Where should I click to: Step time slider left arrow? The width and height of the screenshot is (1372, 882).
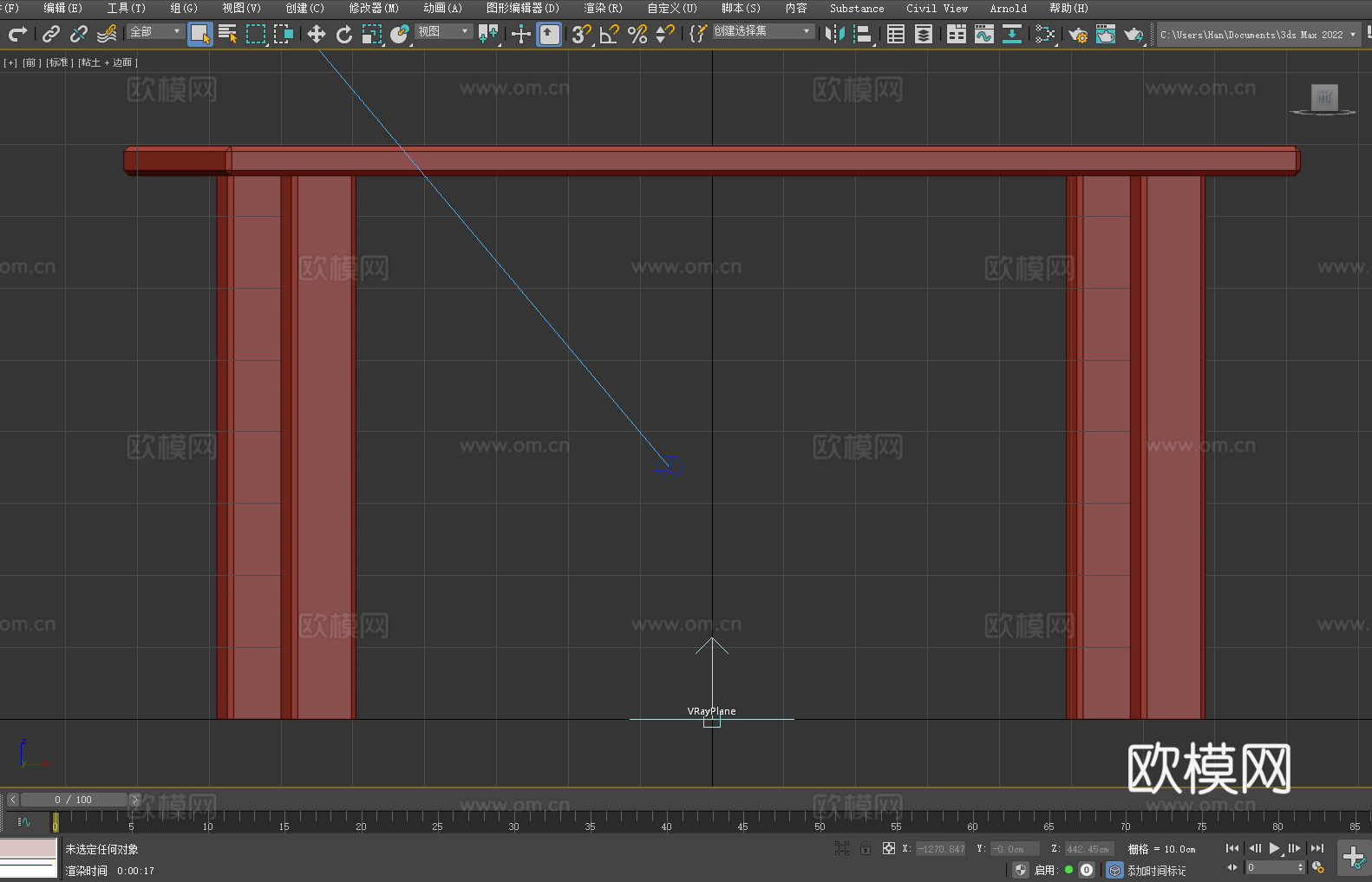tap(13, 800)
